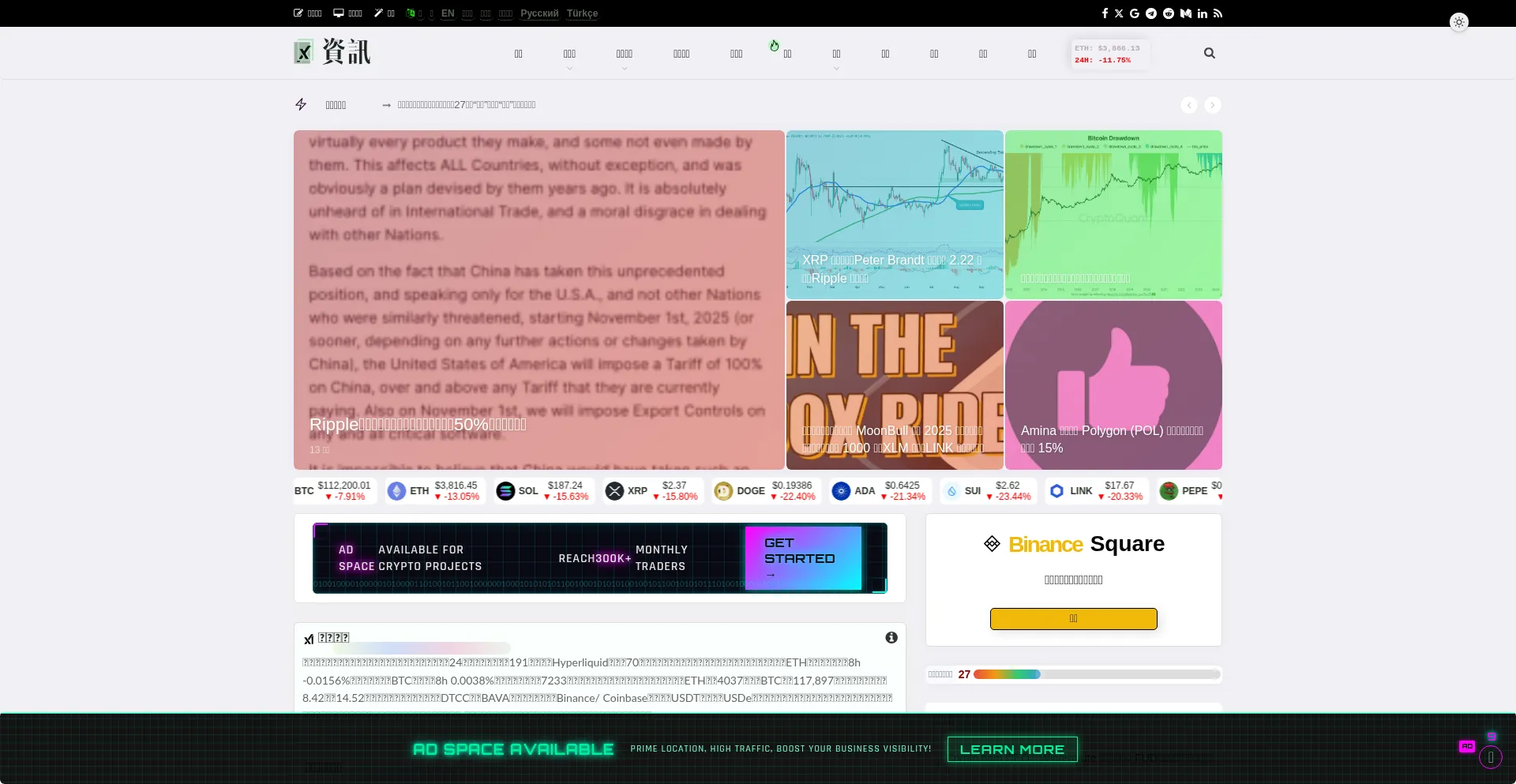Open the Facebook social icon
Viewport: 1516px width, 784px height.
tap(1105, 13)
